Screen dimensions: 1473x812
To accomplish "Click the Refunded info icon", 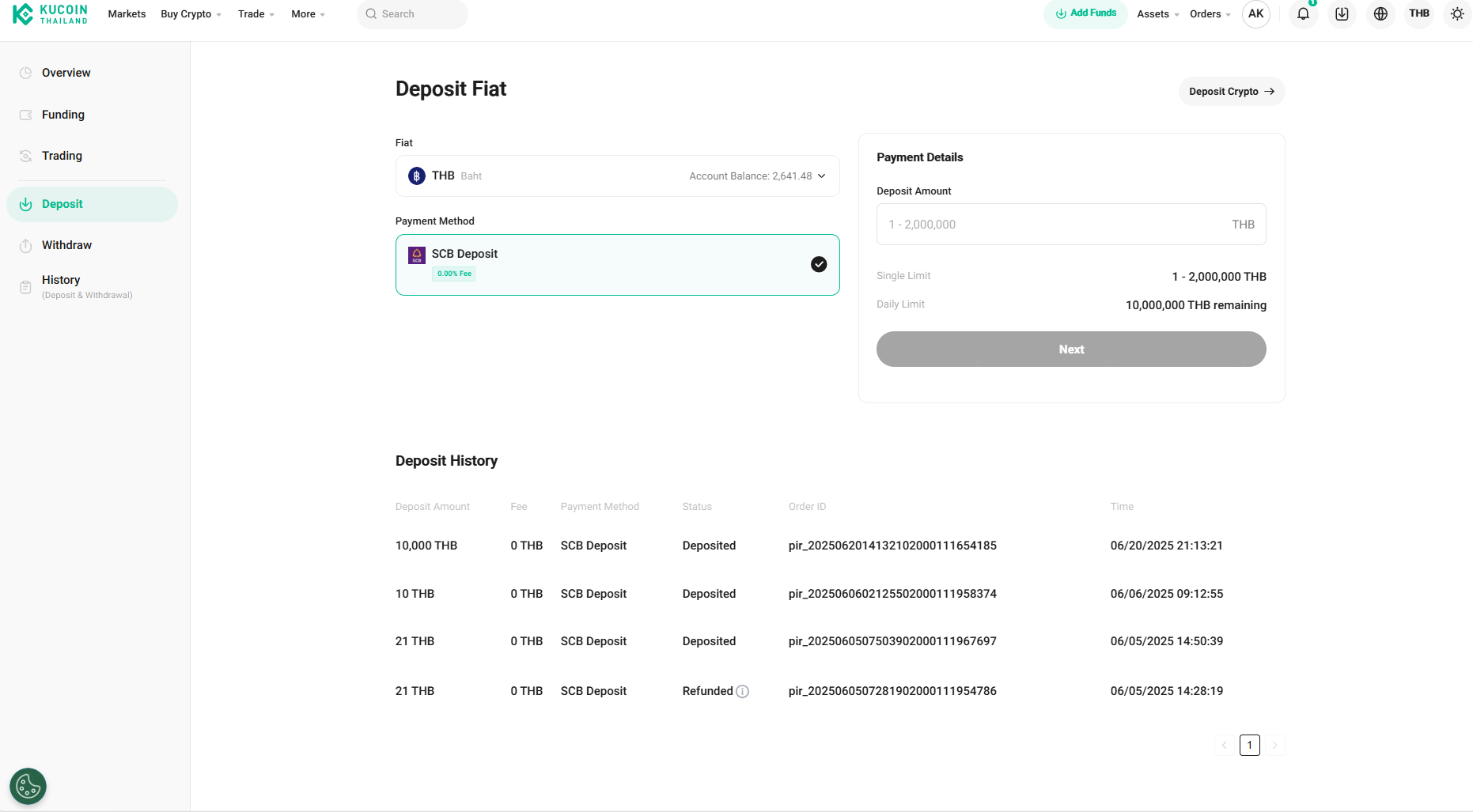I will pos(742,692).
